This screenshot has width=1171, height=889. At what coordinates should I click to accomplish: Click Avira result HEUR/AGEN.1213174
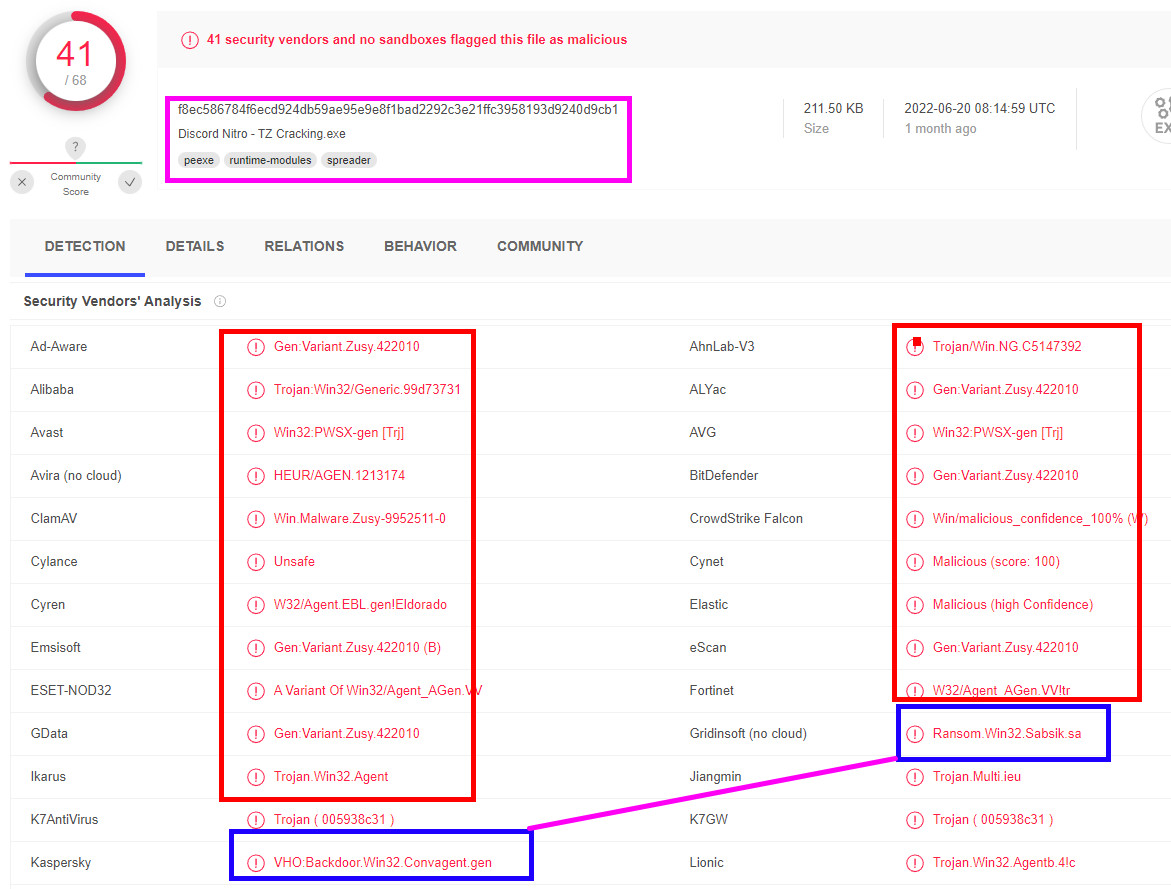tap(339, 476)
